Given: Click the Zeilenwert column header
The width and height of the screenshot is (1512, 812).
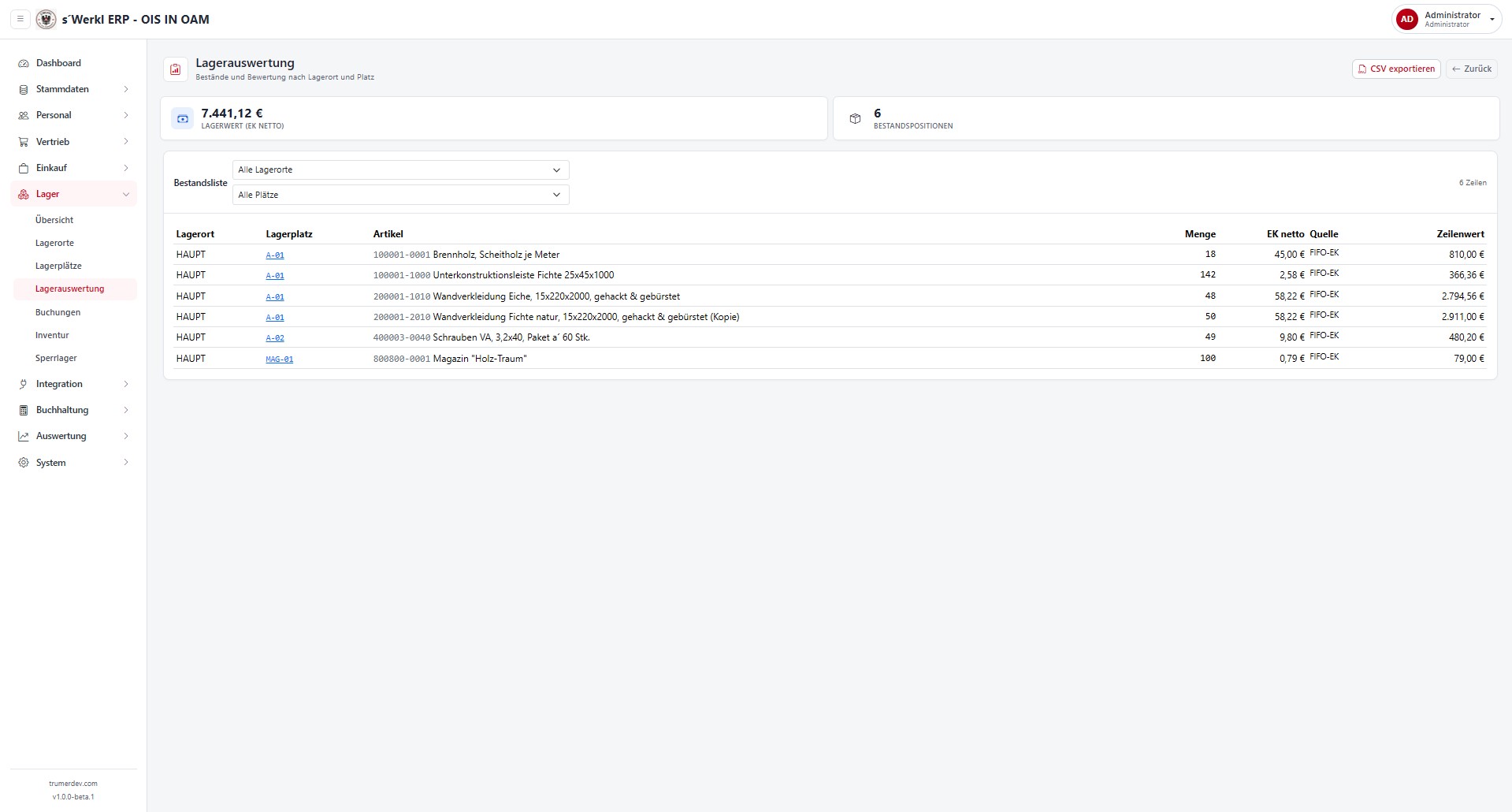Looking at the screenshot, I should click(1460, 234).
